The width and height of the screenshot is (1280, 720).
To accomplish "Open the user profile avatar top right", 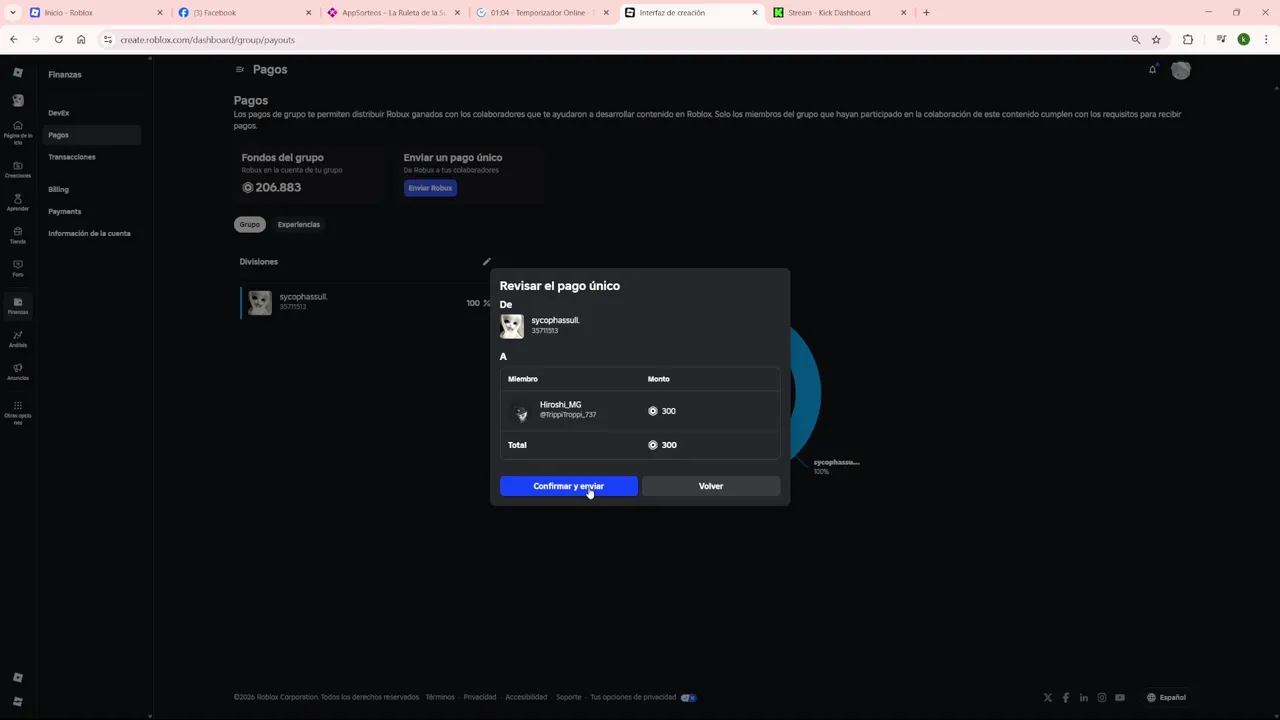I will pyautogui.click(x=1181, y=70).
